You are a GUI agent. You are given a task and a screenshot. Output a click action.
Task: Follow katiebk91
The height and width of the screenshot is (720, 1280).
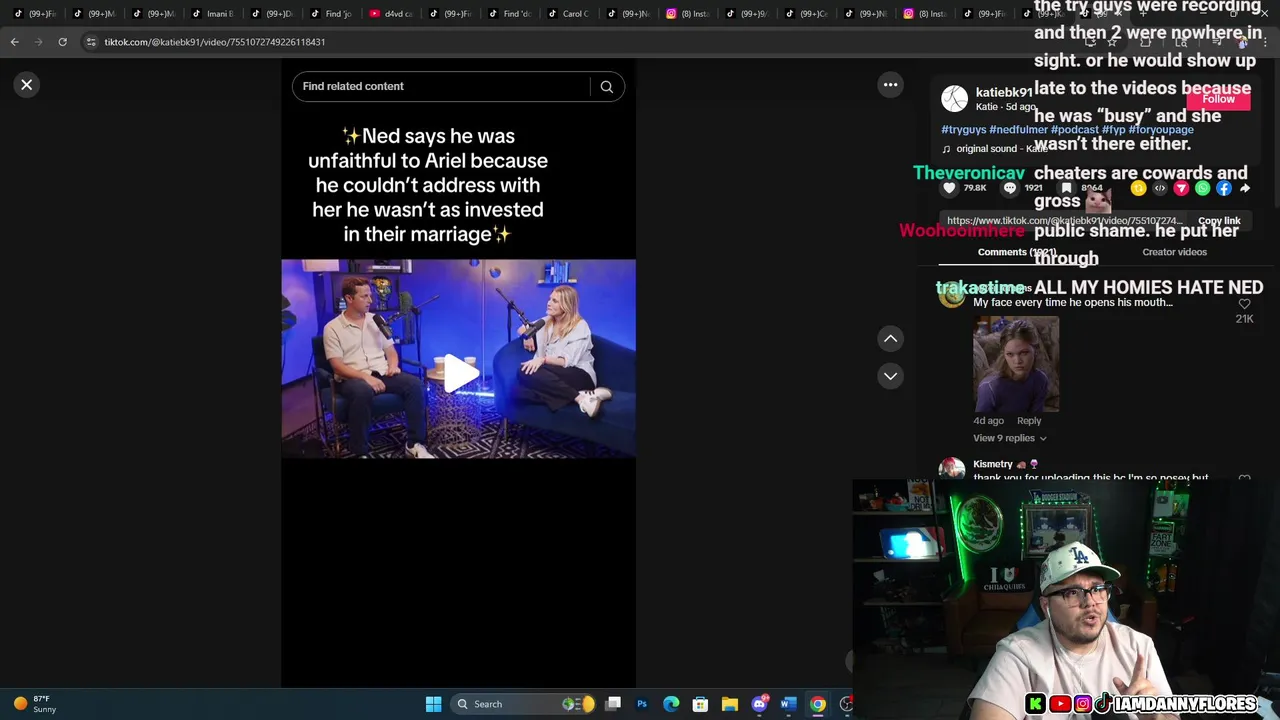(1218, 99)
